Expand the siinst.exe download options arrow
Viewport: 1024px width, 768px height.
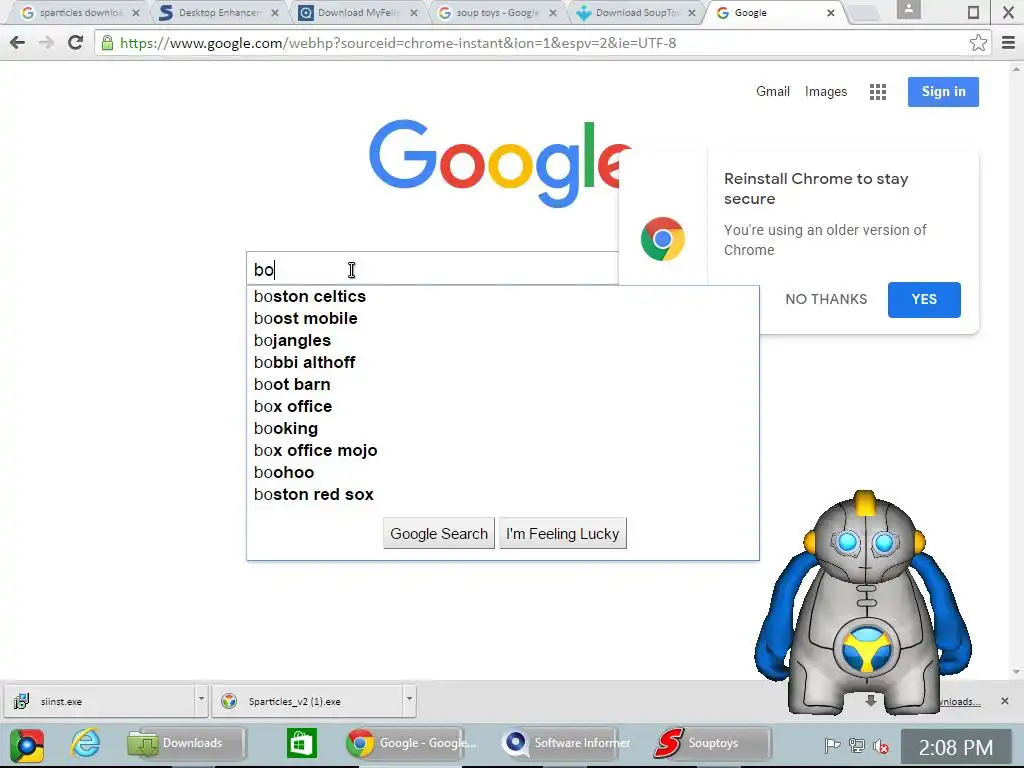pyautogui.click(x=201, y=700)
